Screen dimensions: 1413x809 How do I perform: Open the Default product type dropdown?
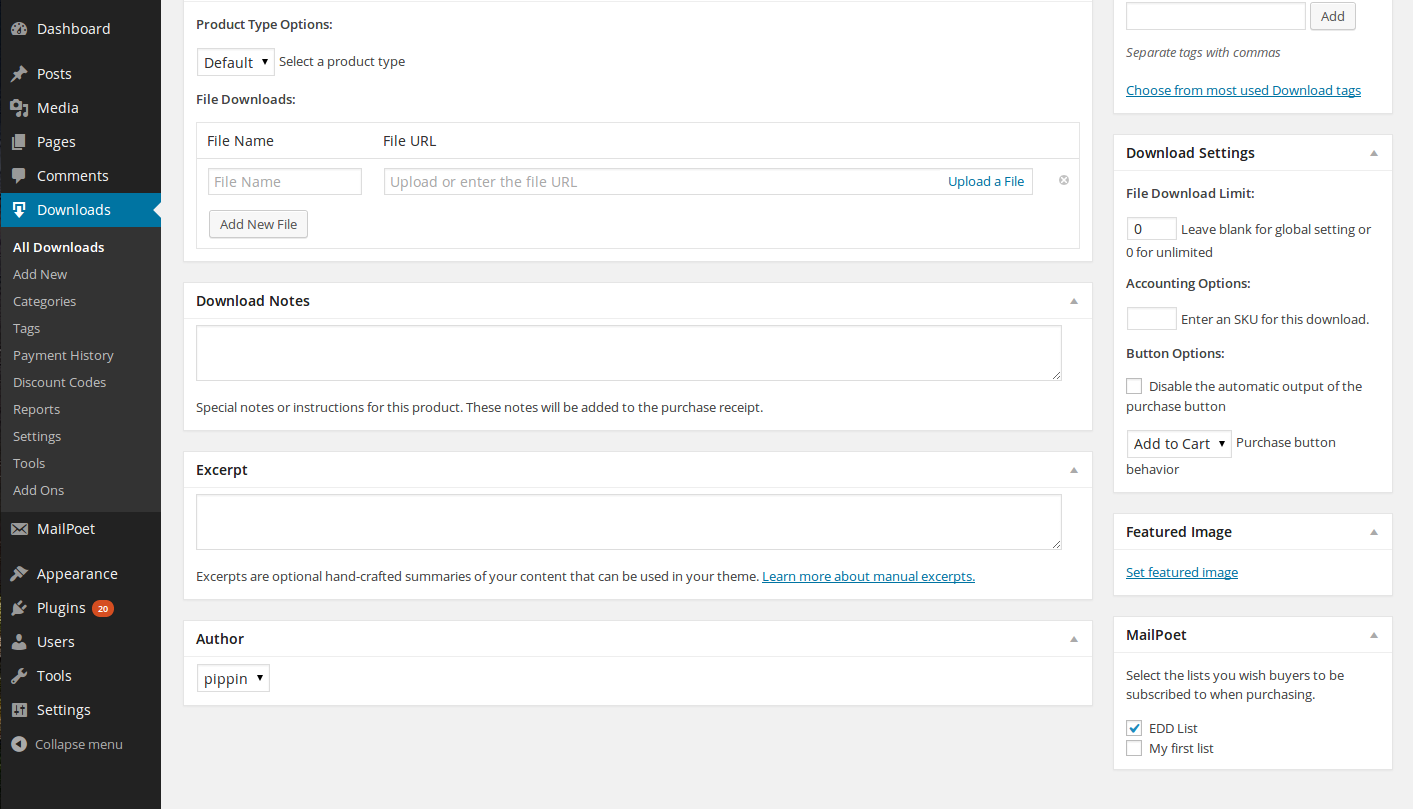tap(236, 62)
